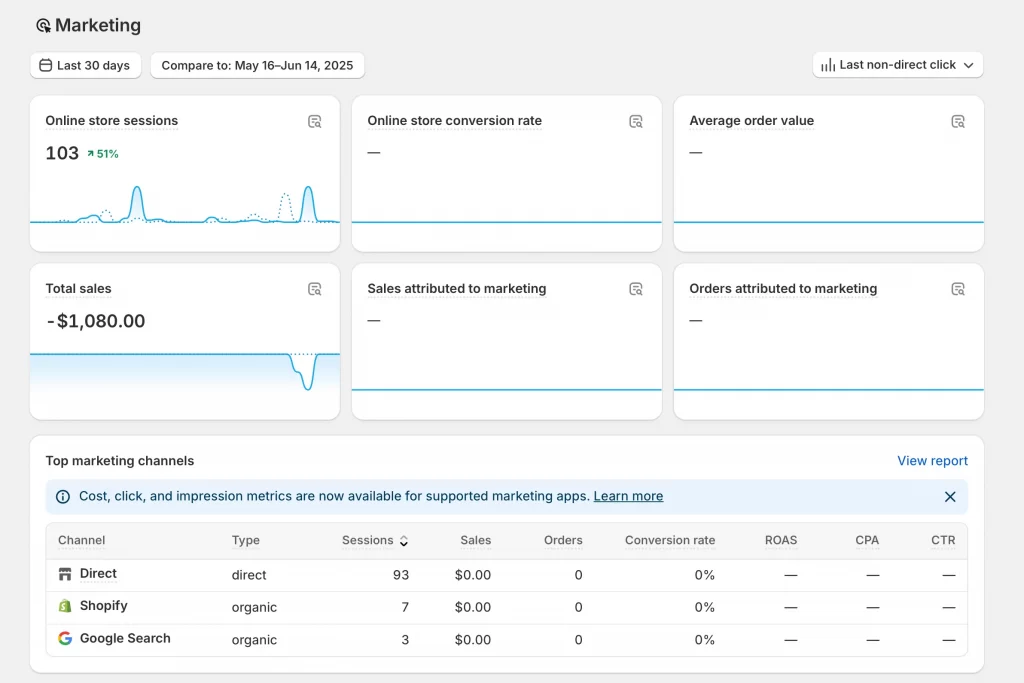The height and width of the screenshot is (683, 1024).
Task: Click the CTR column header
Action: coord(943,541)
